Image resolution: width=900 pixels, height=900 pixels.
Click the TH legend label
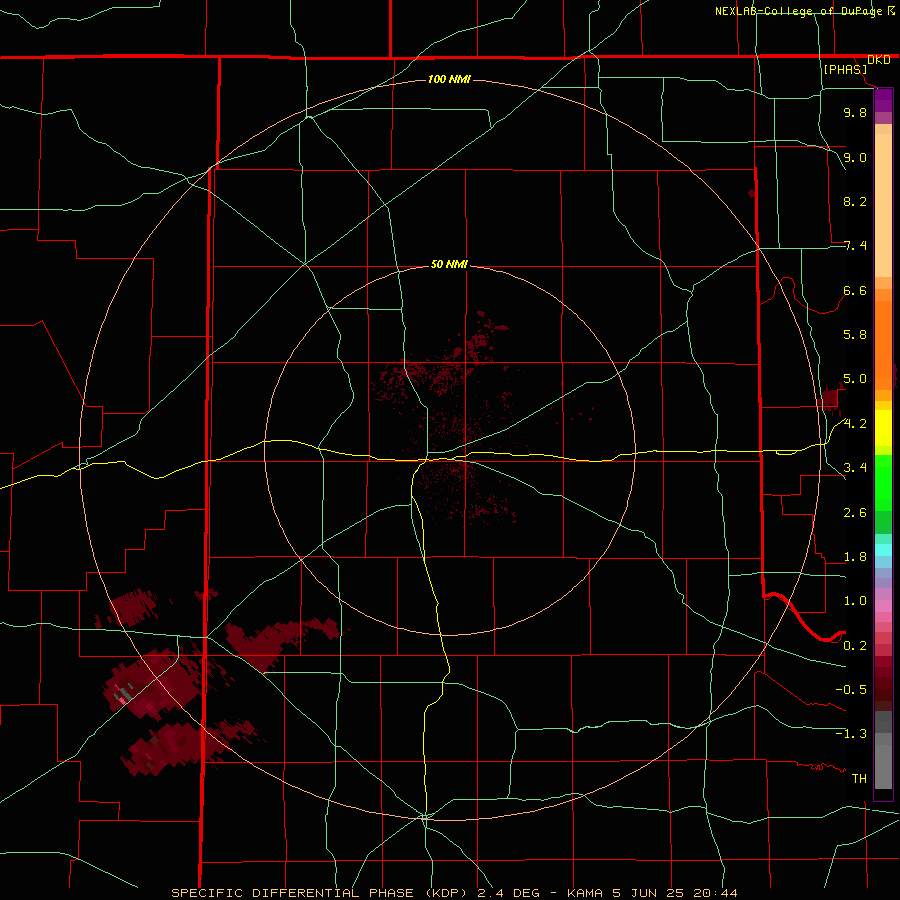(x=859, y=779)
